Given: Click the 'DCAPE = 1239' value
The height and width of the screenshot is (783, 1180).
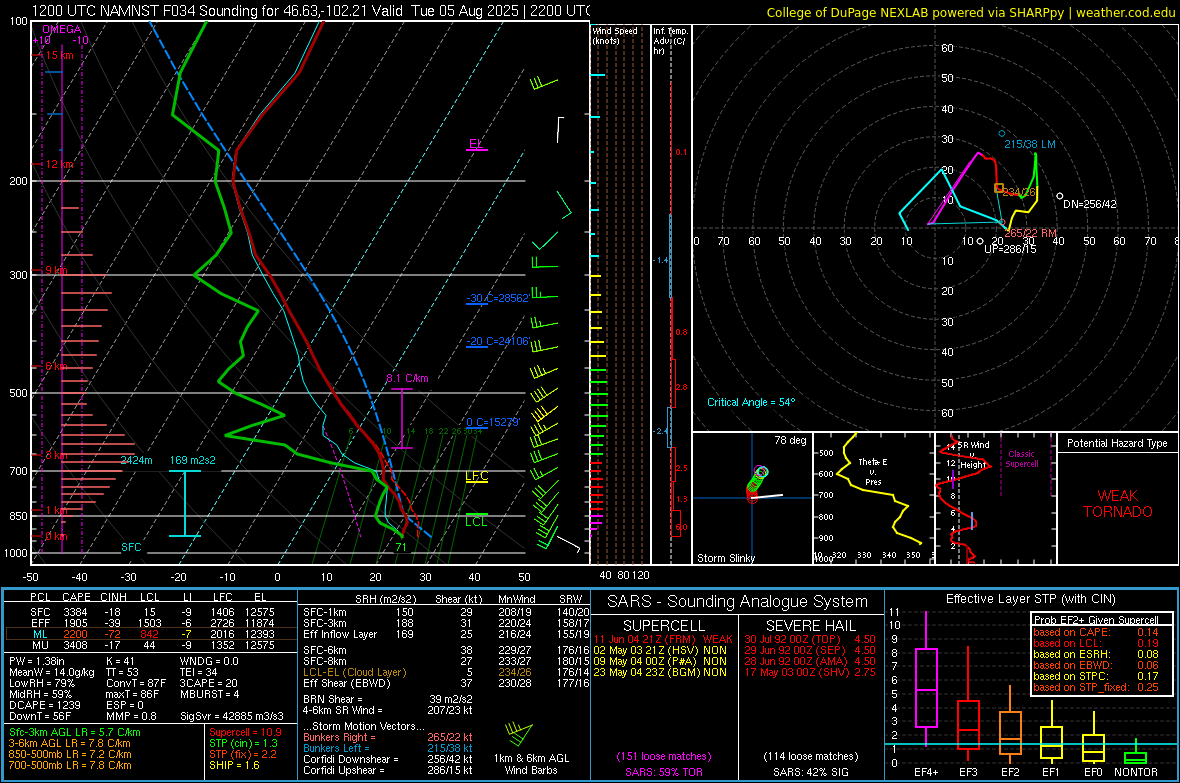Looking at the screenshot, I should coord(44,705).
